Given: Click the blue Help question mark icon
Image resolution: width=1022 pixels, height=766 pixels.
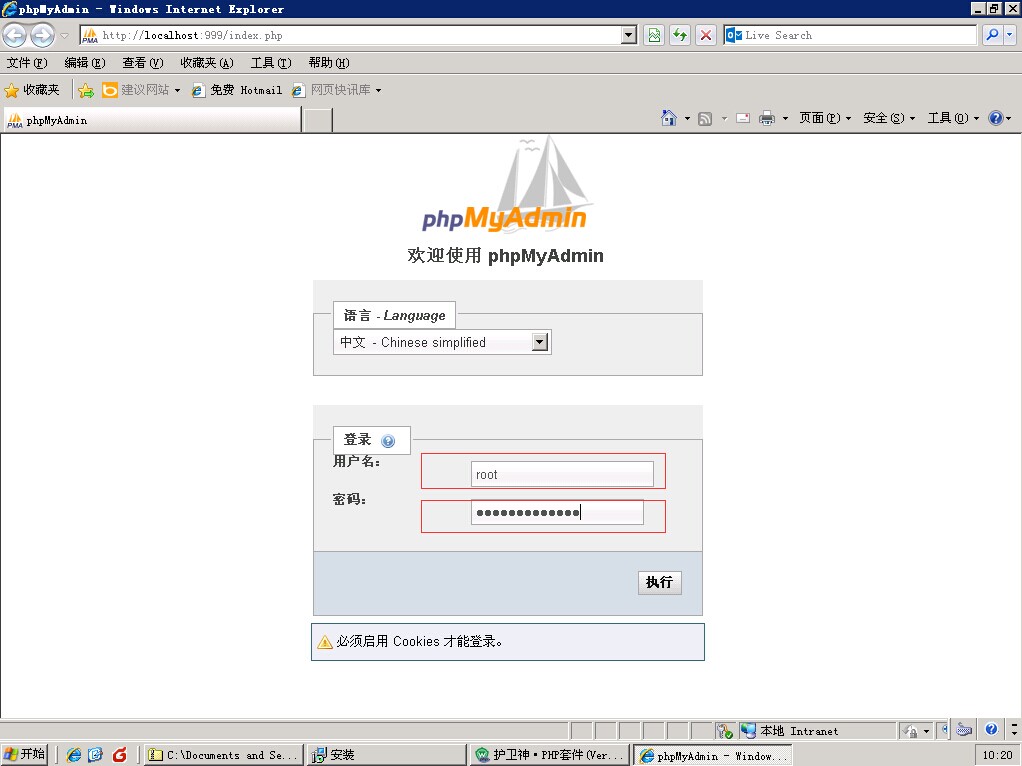Looking at the screenshot, I should pyautogui.click(x=995, y=118).
